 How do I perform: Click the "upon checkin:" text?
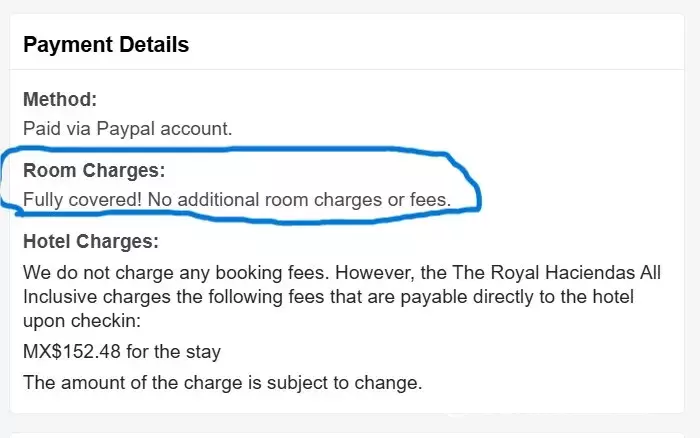click(71, 325)
